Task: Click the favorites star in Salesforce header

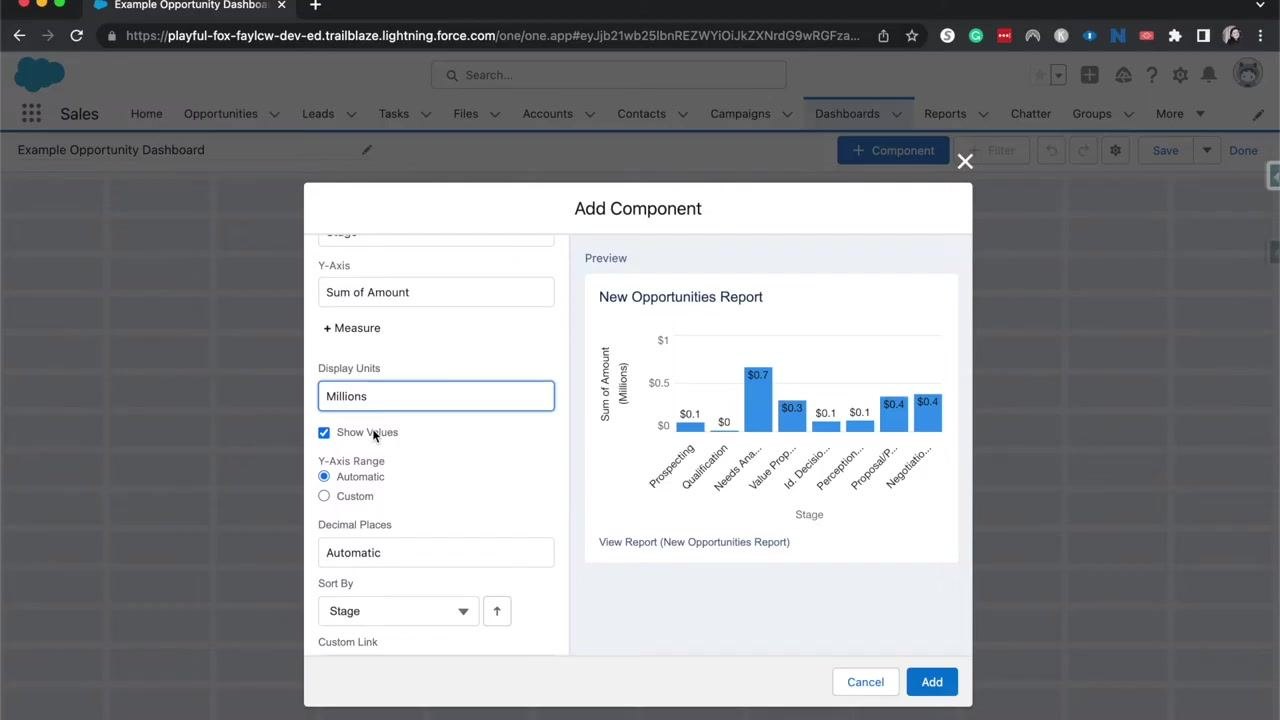Action: [1040, 75]
